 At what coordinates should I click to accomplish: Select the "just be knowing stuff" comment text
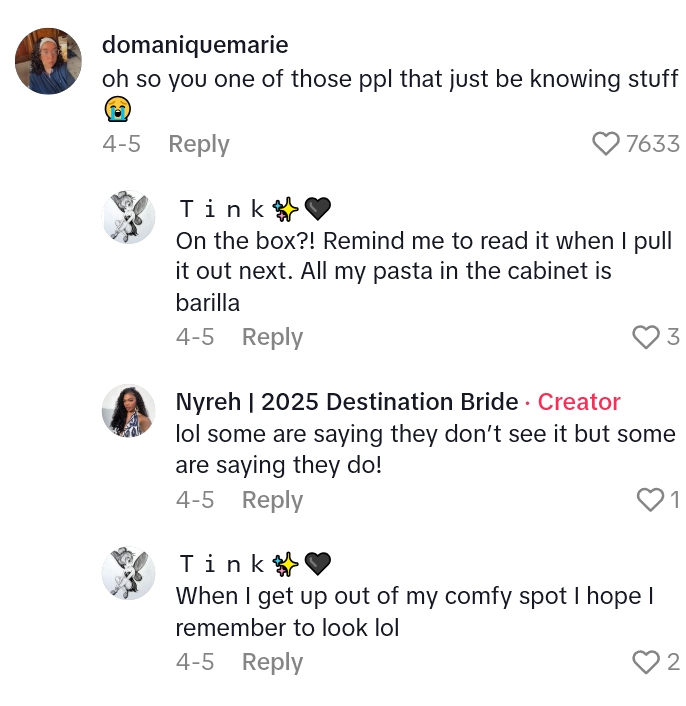[390, 79]
